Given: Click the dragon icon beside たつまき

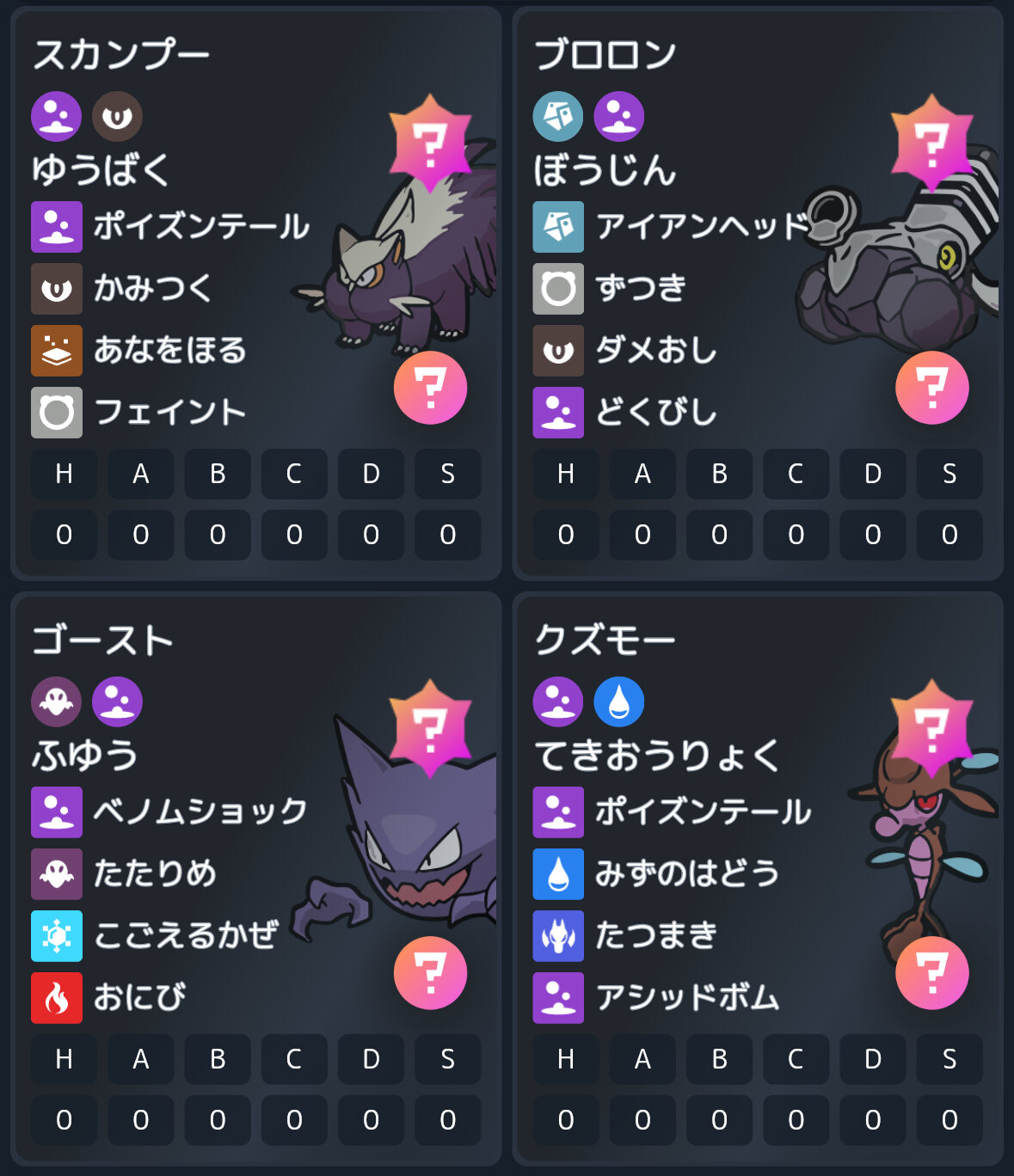Looking at the screenshot, I should click(558, 935).
